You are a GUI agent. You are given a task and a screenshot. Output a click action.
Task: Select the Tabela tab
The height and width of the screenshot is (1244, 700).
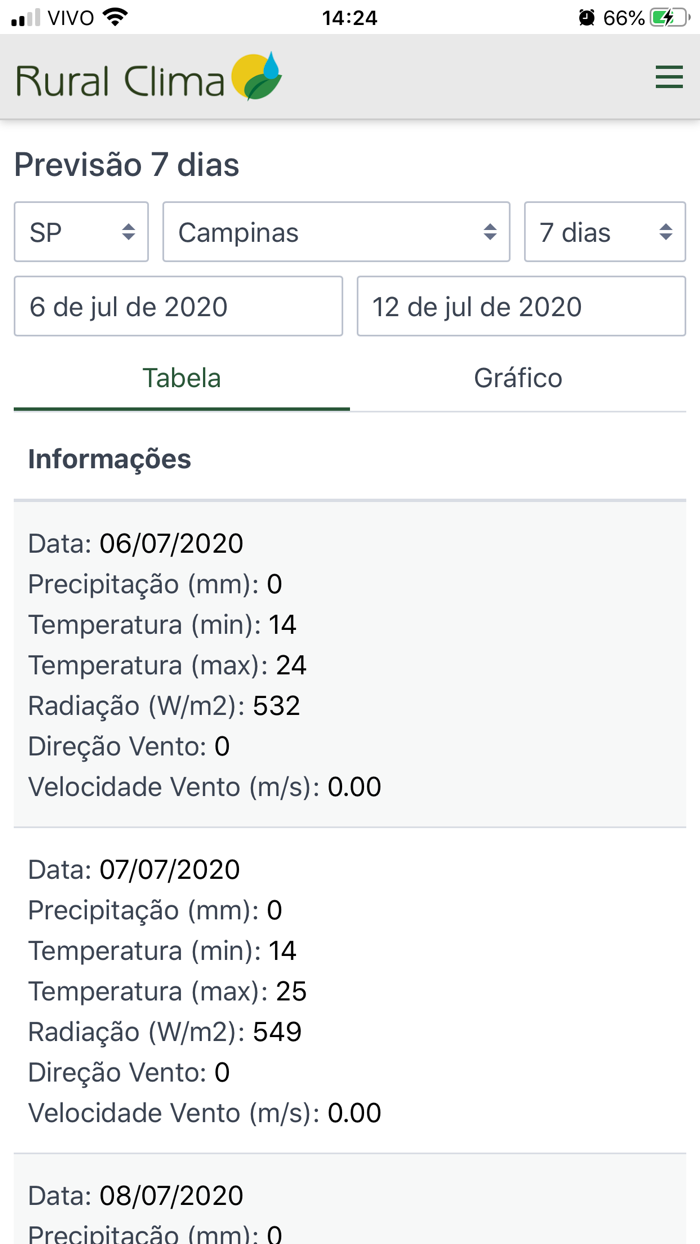181,377
